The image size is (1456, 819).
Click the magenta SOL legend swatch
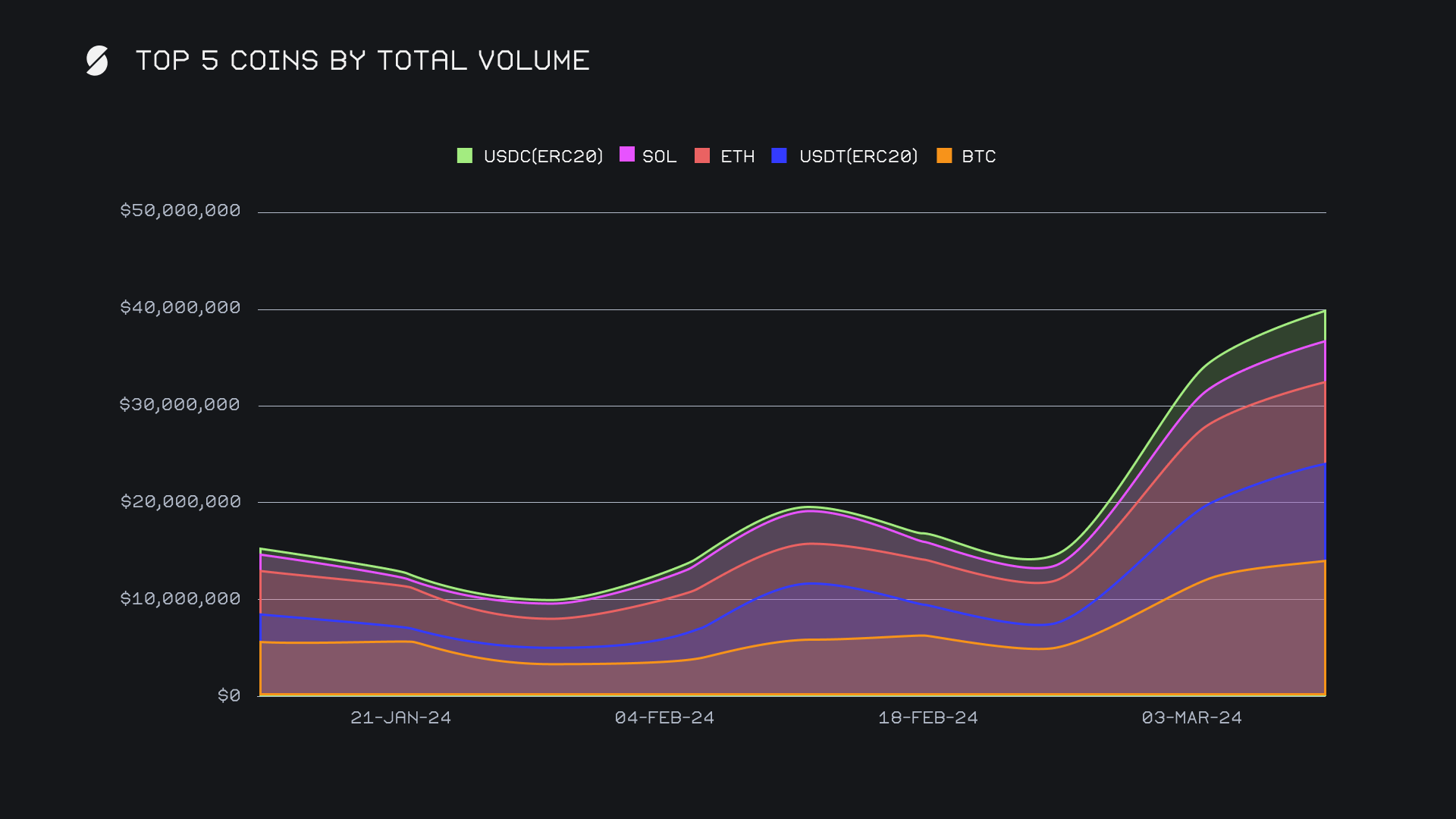pos(627,155)
